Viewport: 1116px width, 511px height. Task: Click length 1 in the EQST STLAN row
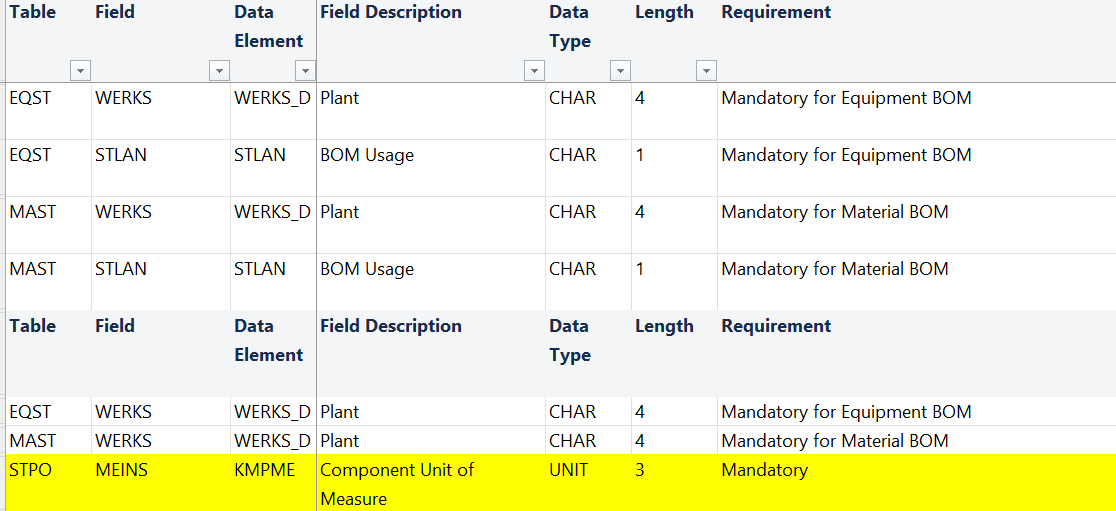coord(640,155)
